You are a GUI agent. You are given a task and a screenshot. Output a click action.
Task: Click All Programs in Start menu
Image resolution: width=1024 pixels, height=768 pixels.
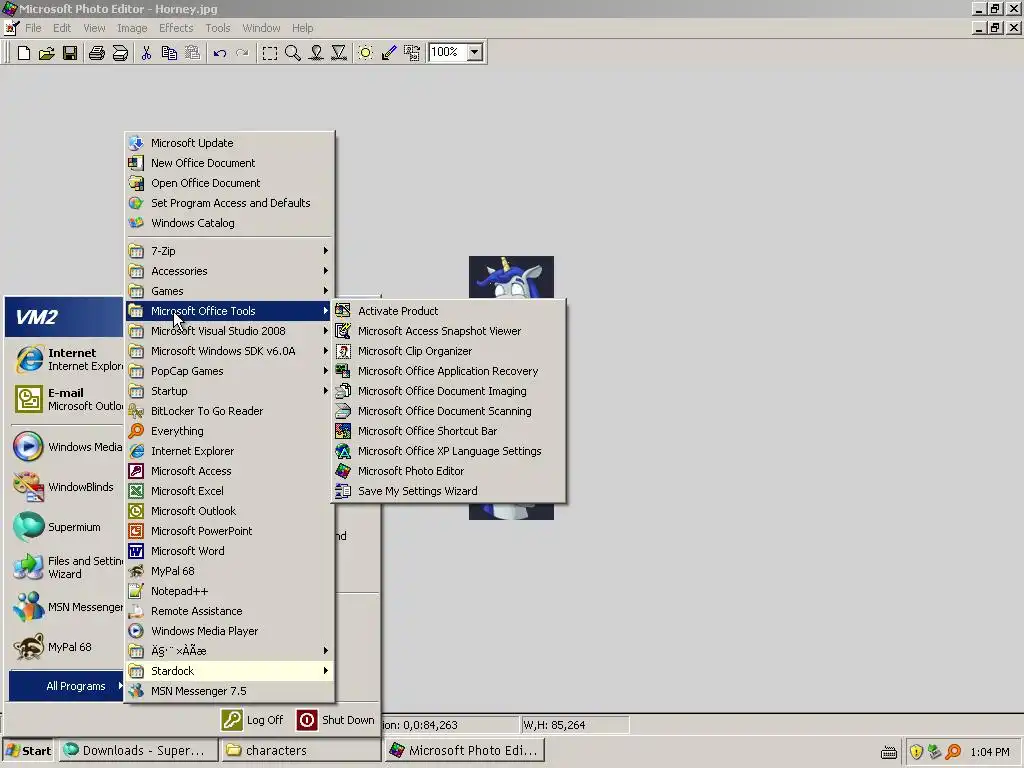(x=66, y=686)
